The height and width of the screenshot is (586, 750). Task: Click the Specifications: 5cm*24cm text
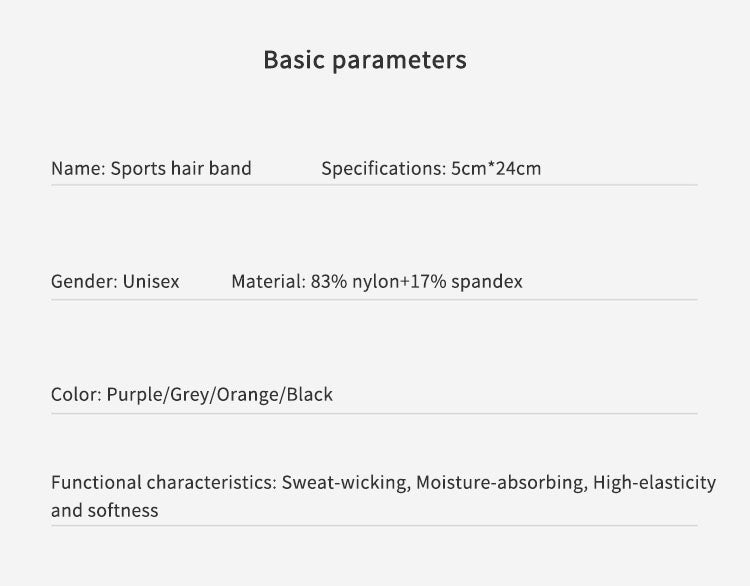tap(431, 169)
